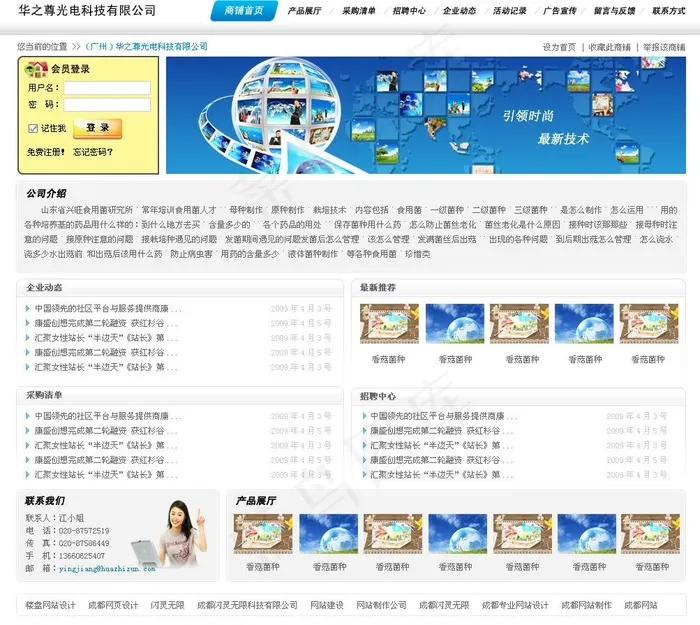Click the yingjiang email address link
700x625 pixels.
106,568
